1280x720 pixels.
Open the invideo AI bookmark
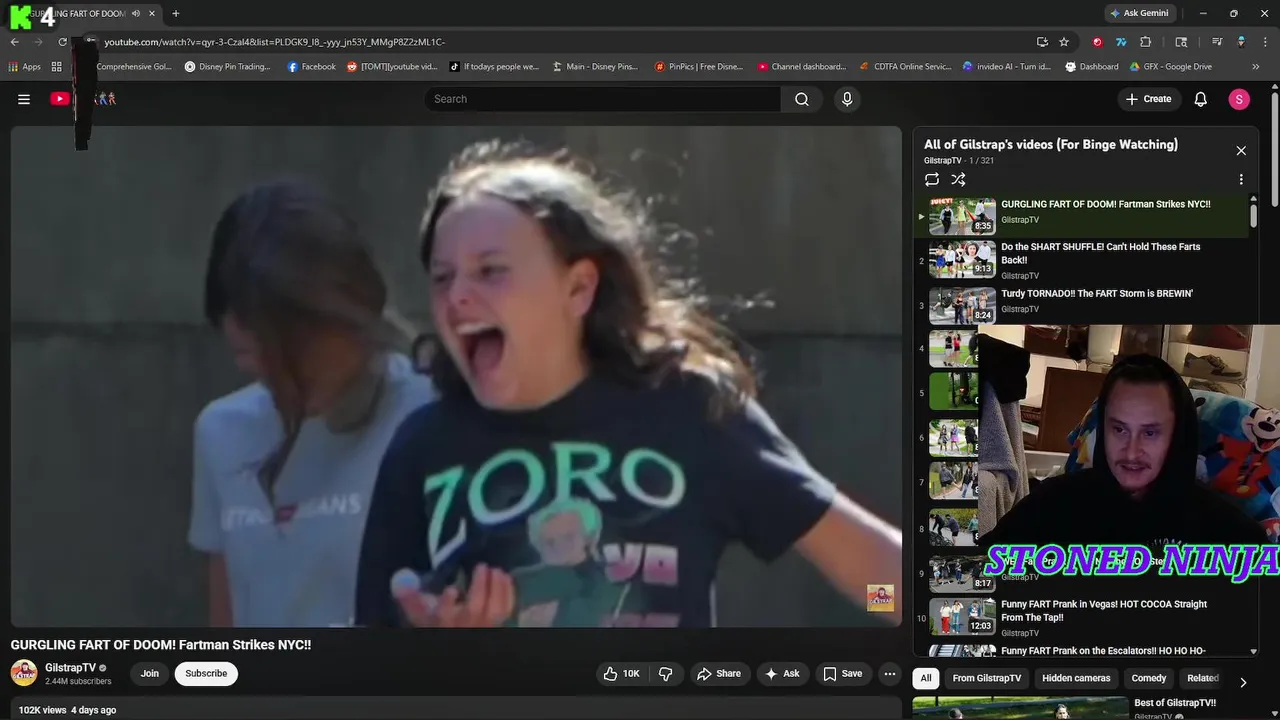tap(1007, 67)
